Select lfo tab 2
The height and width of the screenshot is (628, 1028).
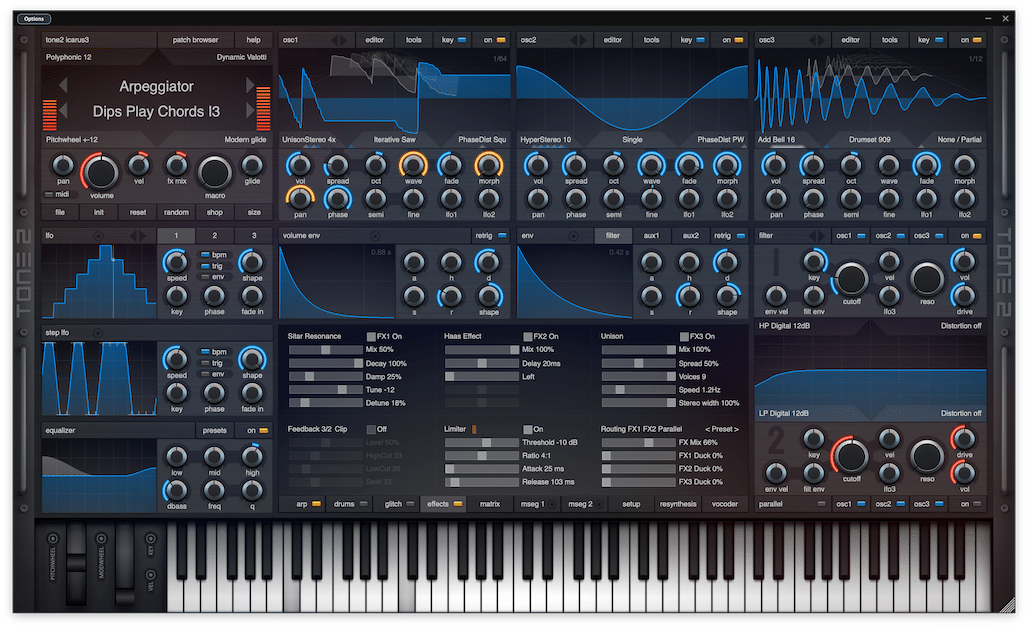coord(214,236)
